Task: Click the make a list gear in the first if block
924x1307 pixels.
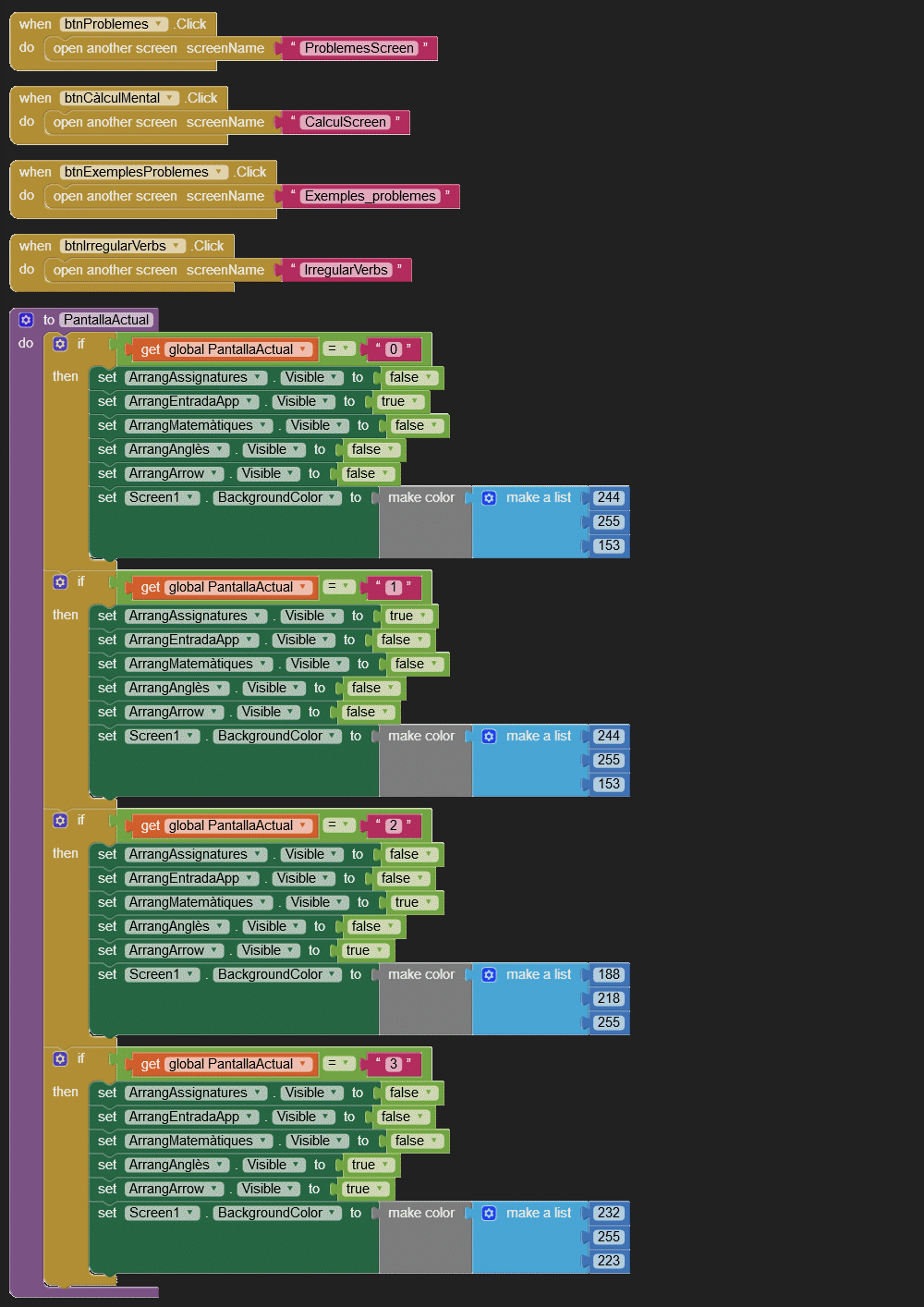Action: [x=489, y=497]
